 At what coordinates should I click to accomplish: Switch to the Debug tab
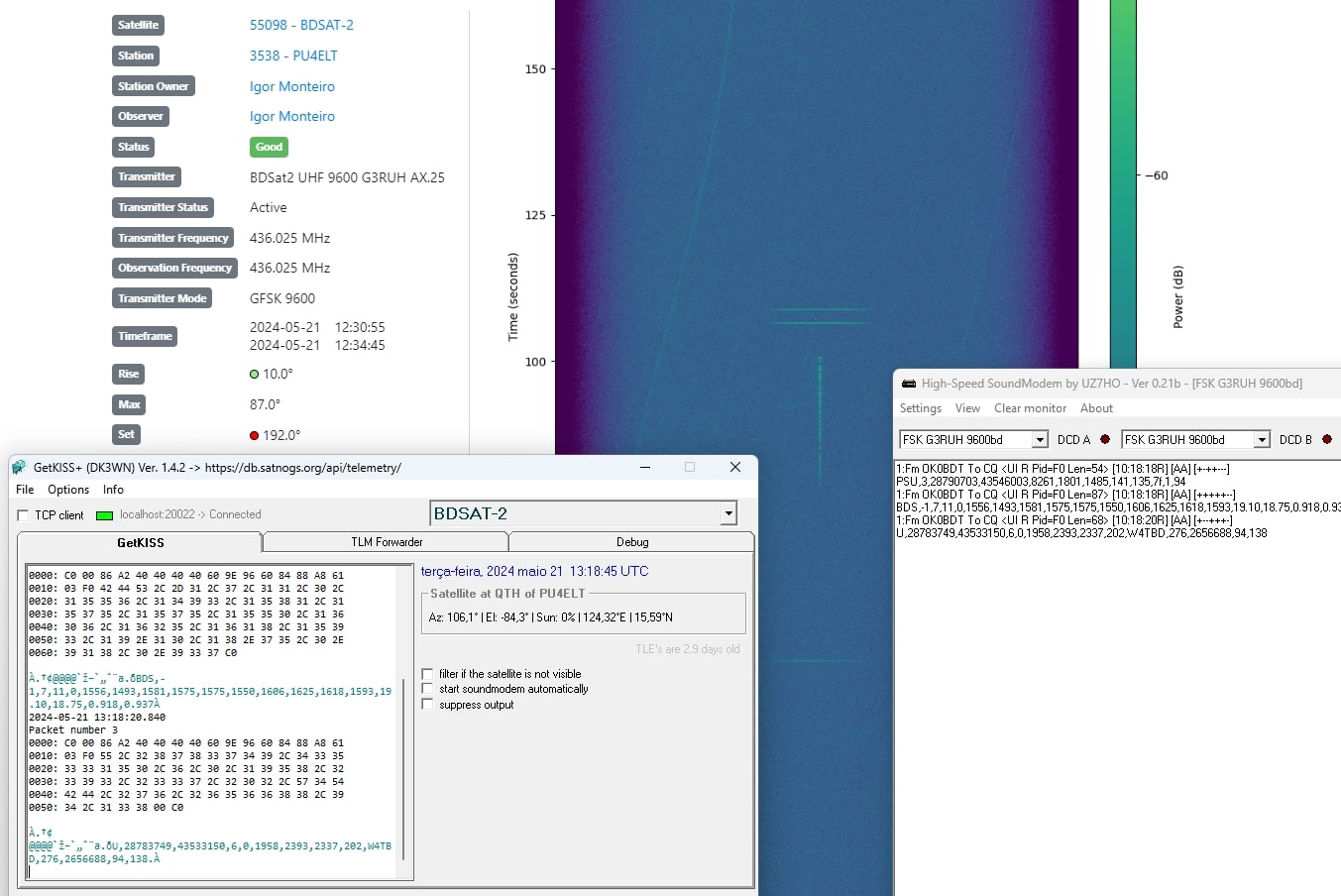pos(631,542)
